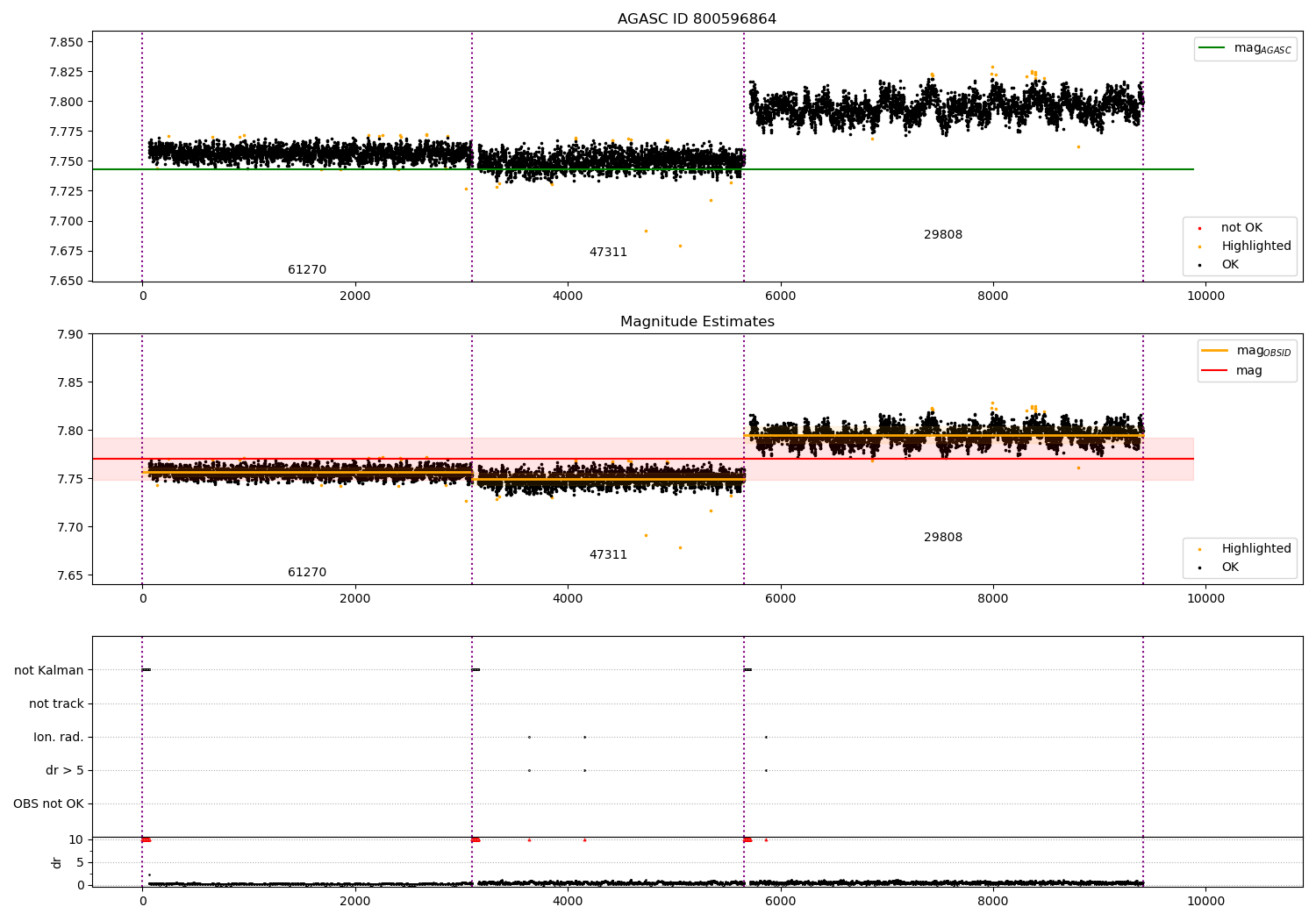Click x-axis tick 10000 in the top plot
The height and width of the screenshot is (921, 1316).
click(1205, 296)
